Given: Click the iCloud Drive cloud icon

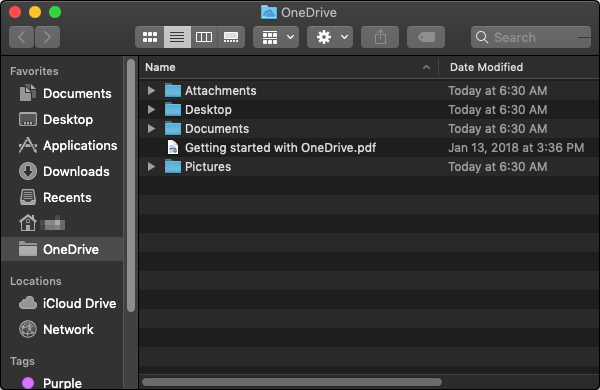Looking at the screenshot, I should pos(28,304).
